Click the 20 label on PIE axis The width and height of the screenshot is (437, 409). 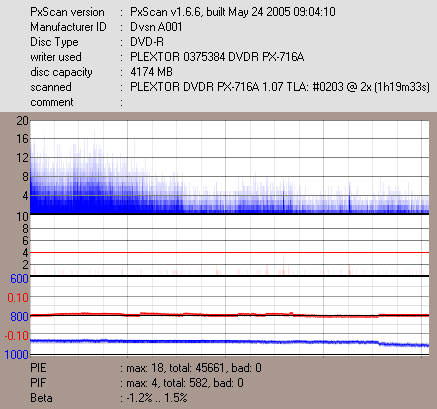click(22, 121)
